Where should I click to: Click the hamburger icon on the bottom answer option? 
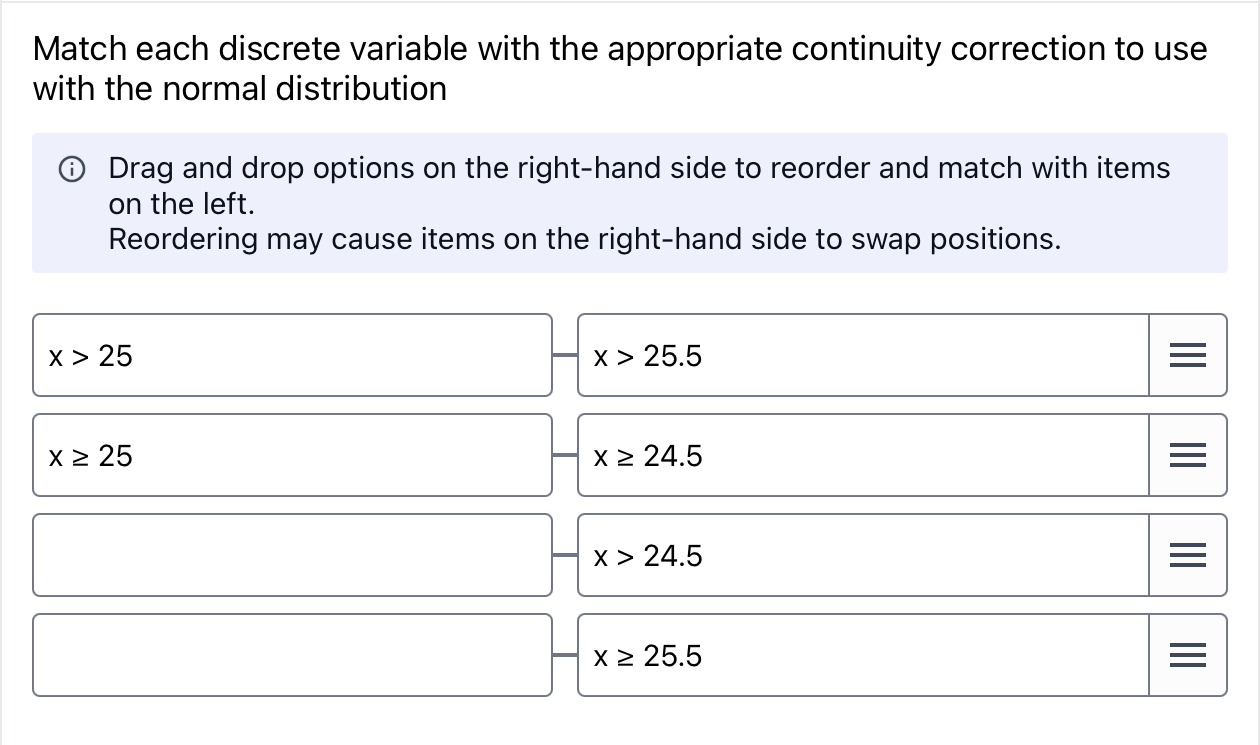pos(1187,655)
